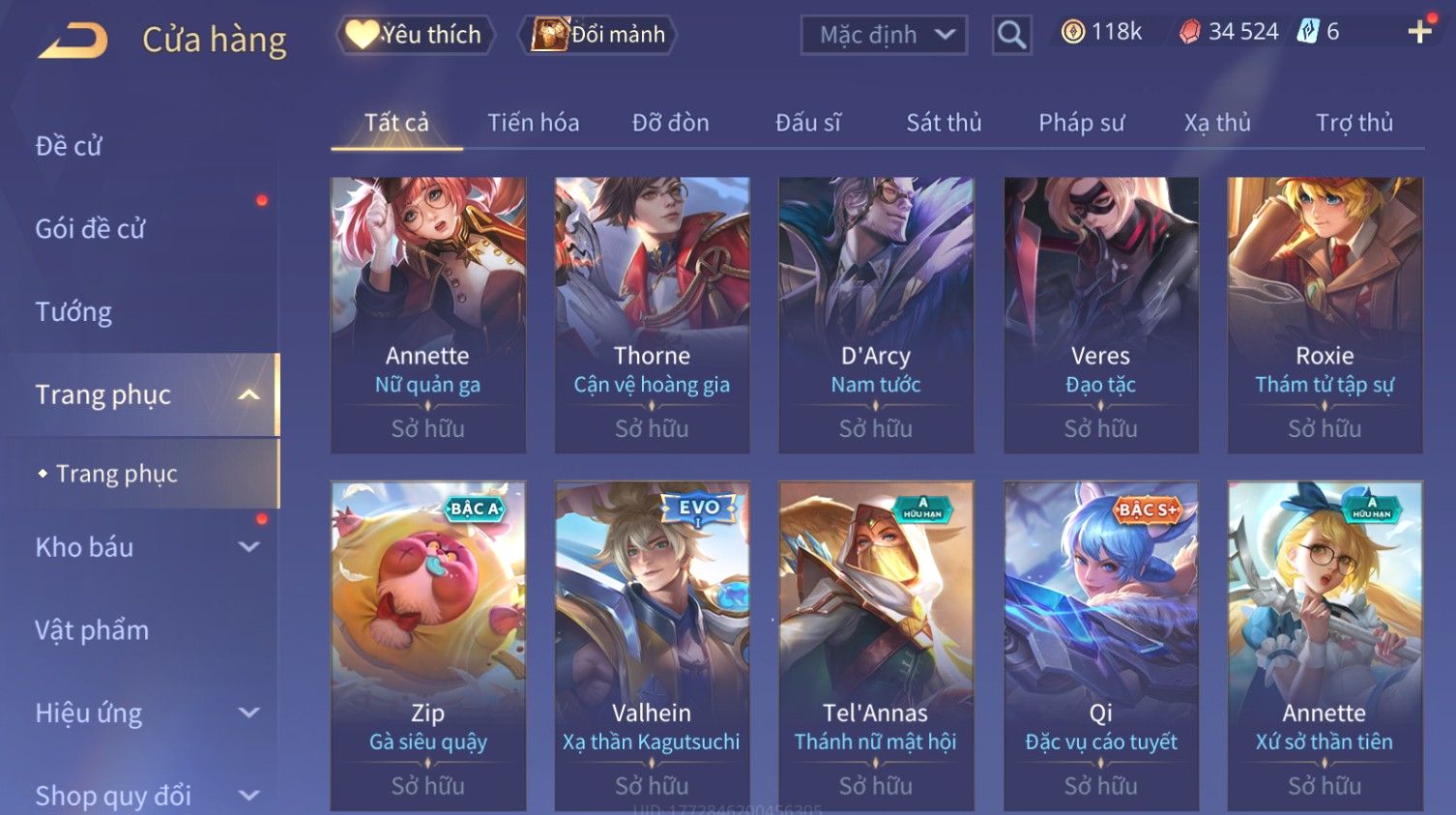The width and height of the screenshot is (1456, 815).
Task: Open the Mặc định sort dropdown
Action: coord(884,36)
